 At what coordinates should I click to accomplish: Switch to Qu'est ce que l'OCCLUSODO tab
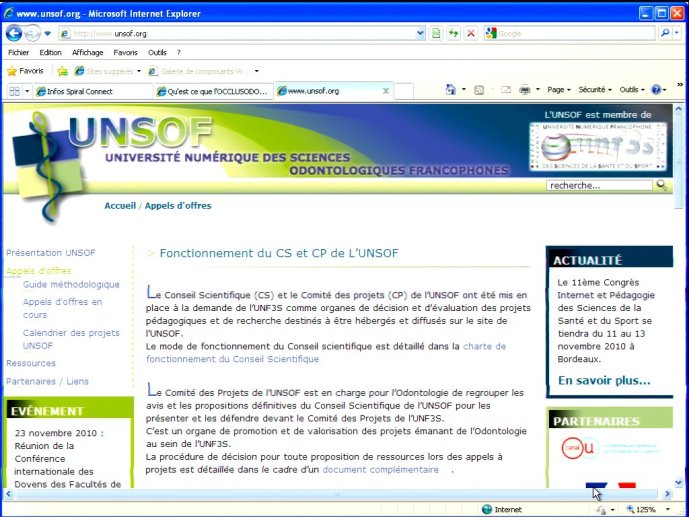213,91
